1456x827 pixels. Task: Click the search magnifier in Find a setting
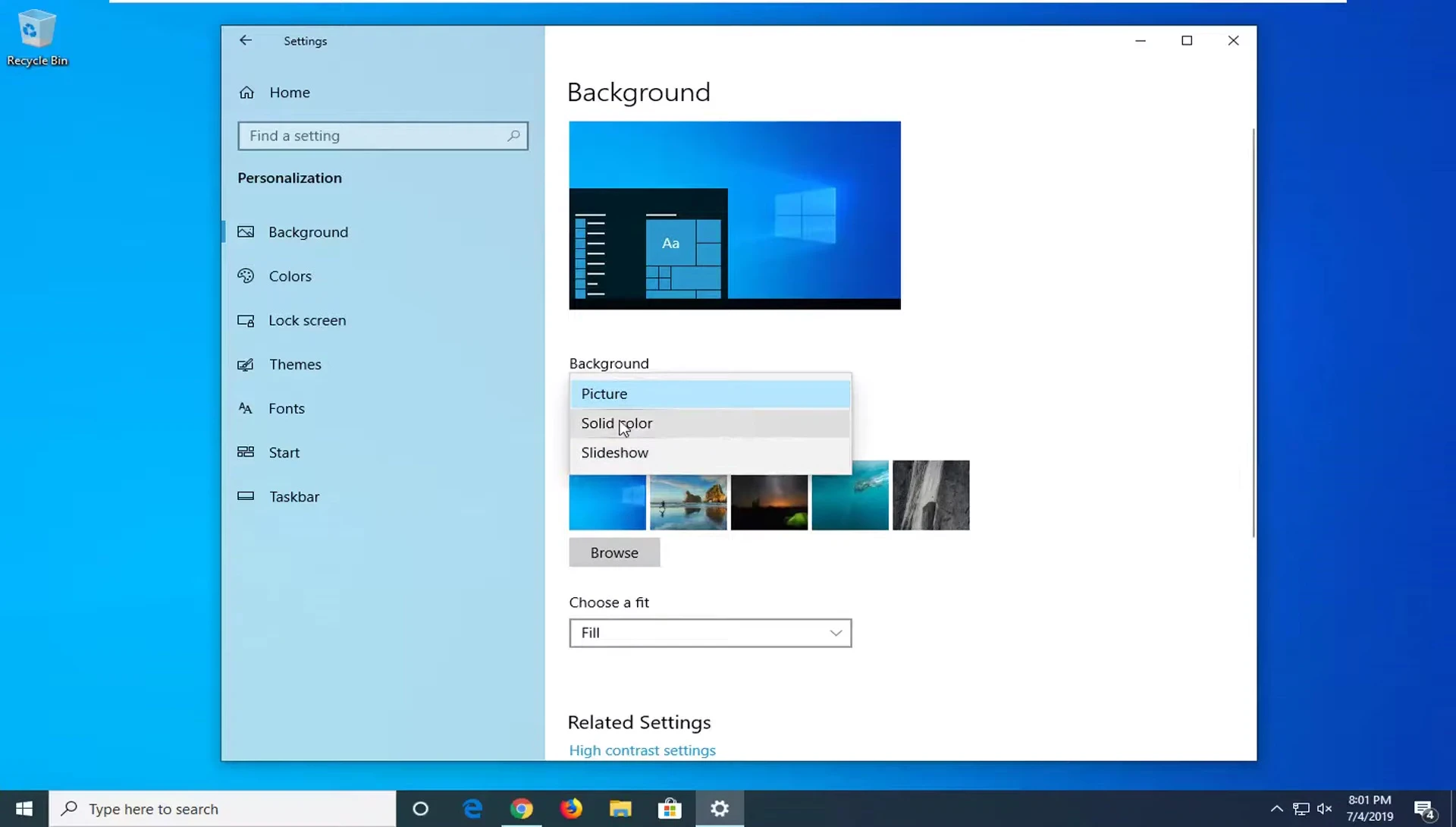click(x=513, y=136)
